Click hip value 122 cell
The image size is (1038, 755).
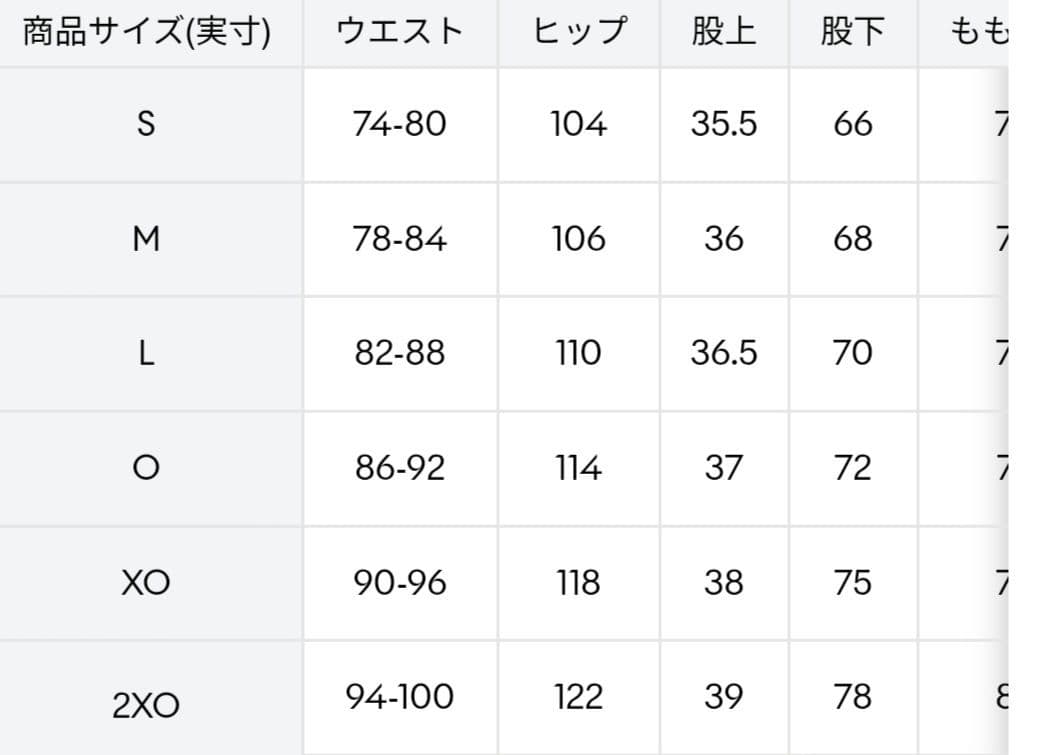tap(579, 697)
